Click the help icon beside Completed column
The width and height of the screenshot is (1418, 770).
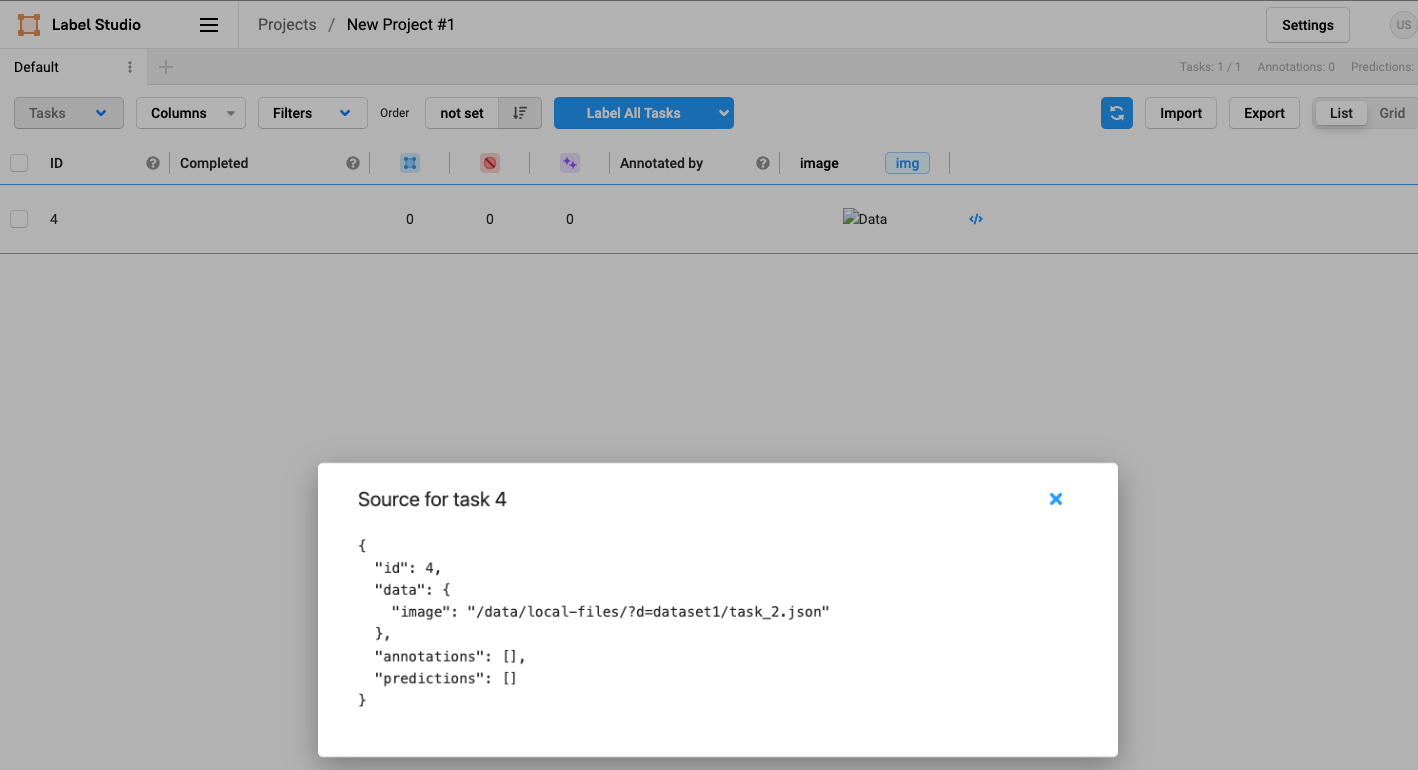click(352, 162)
